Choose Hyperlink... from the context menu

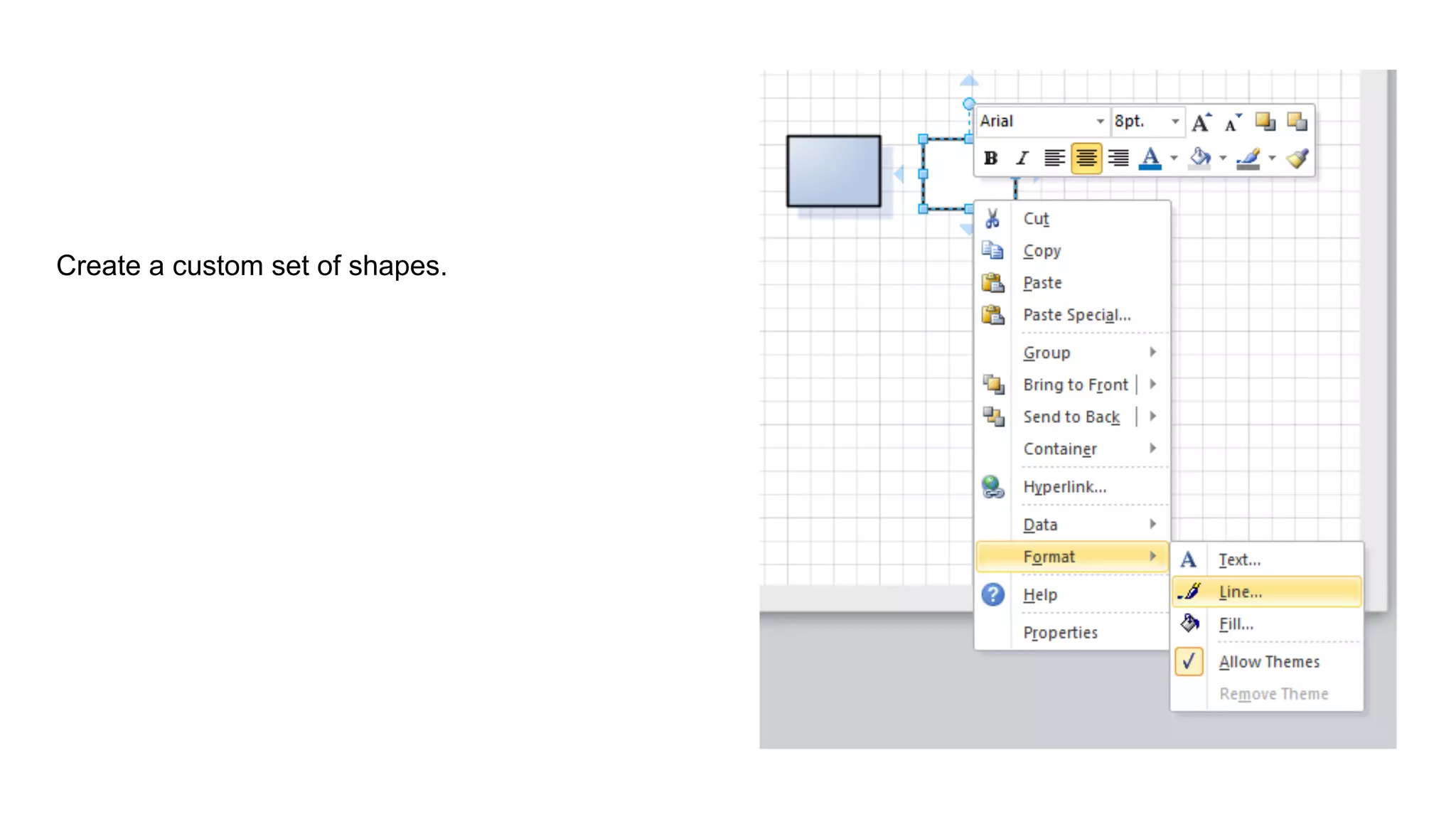point(1071,487)
